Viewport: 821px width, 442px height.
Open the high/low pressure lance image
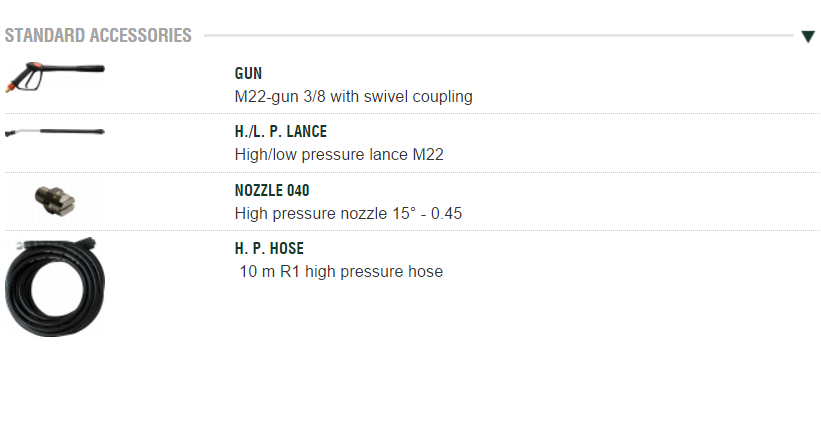[54, 132]
